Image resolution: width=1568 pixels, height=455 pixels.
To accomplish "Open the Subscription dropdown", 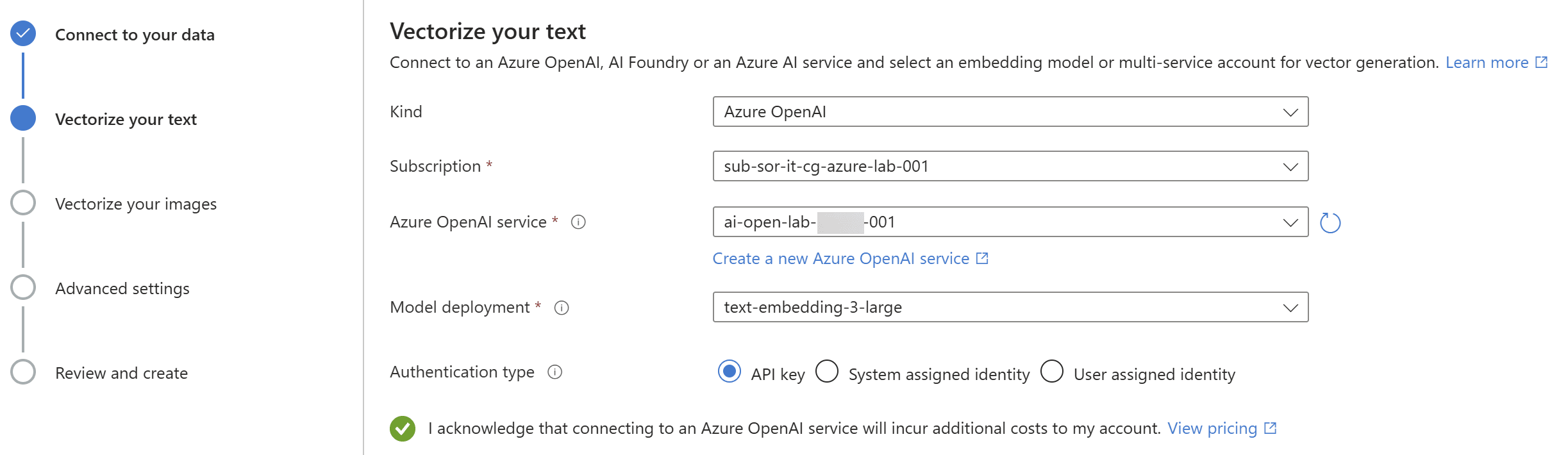I will point(1010,166).
